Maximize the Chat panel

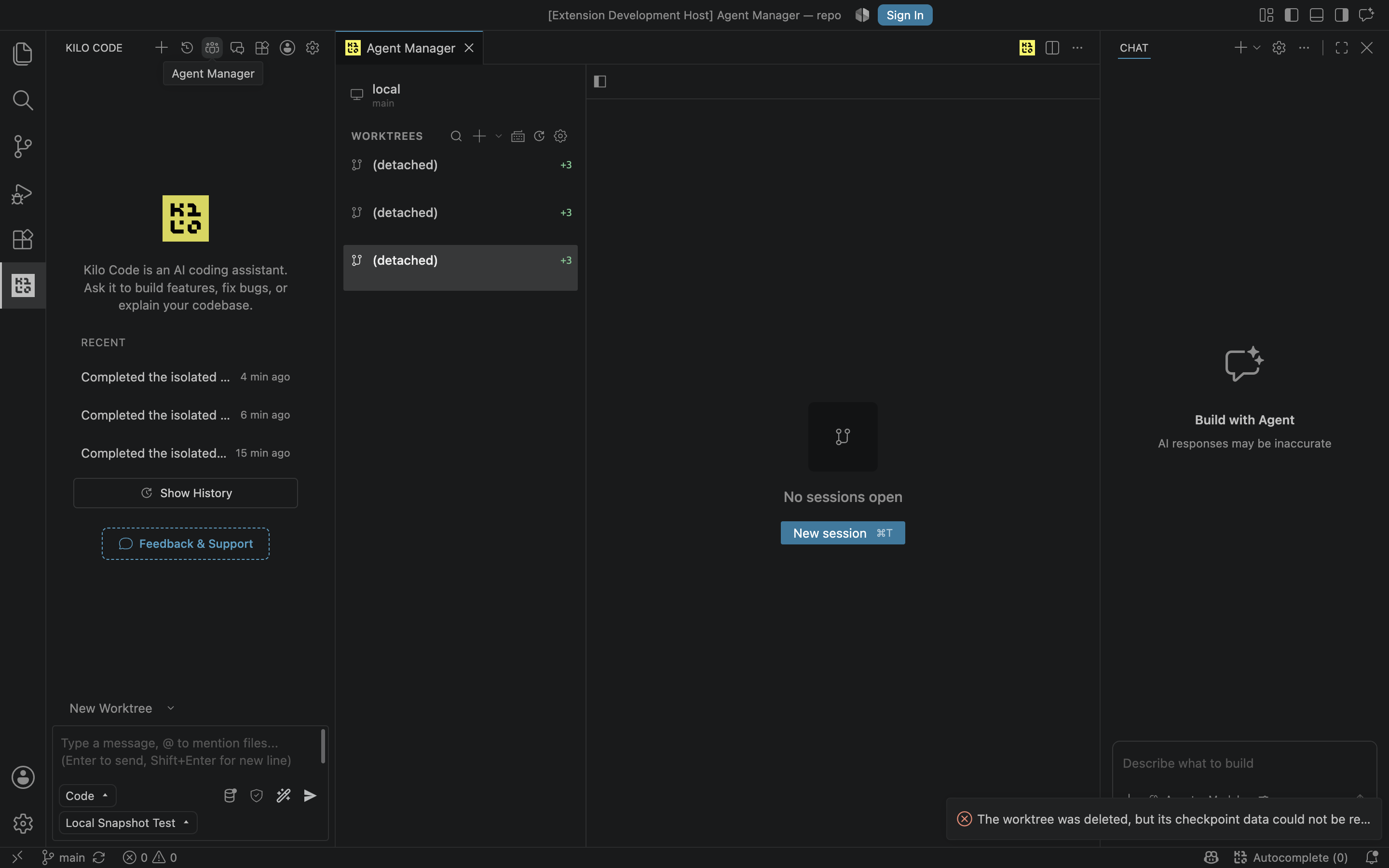1341,48
